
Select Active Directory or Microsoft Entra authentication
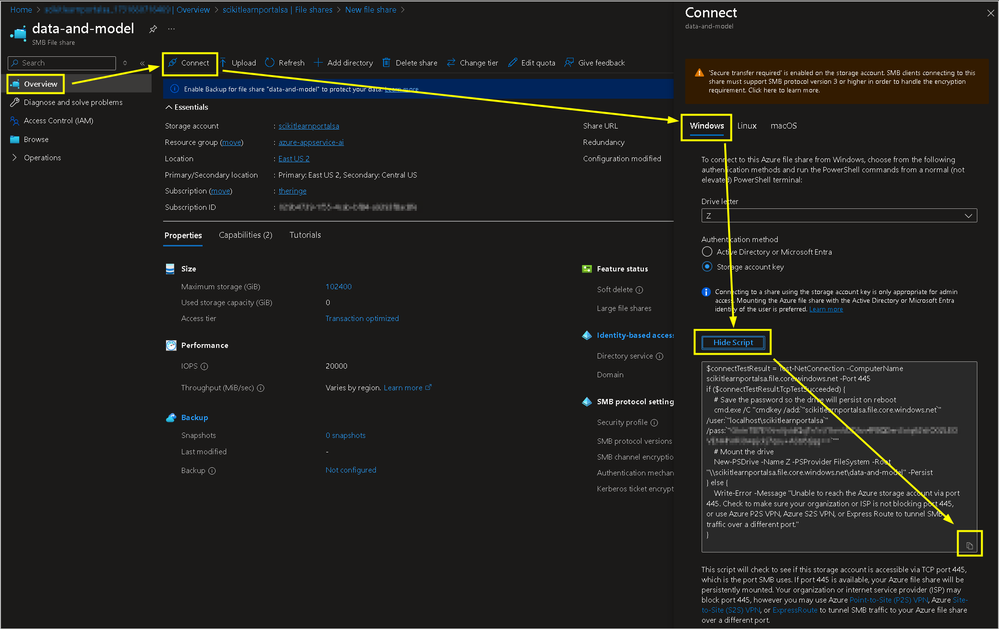coord(707,252)
